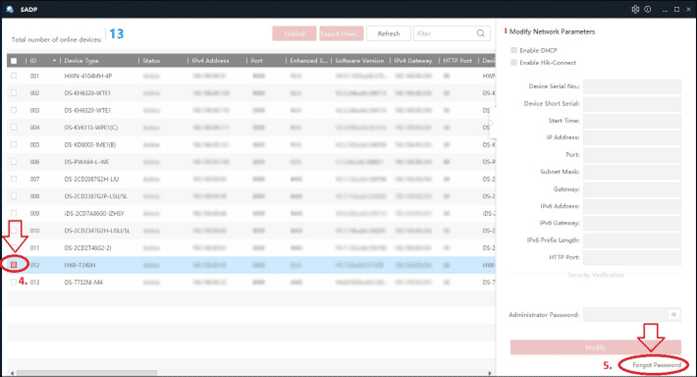Check the box for device 003
The image size is (697, 377).
[x=14, y=110]
